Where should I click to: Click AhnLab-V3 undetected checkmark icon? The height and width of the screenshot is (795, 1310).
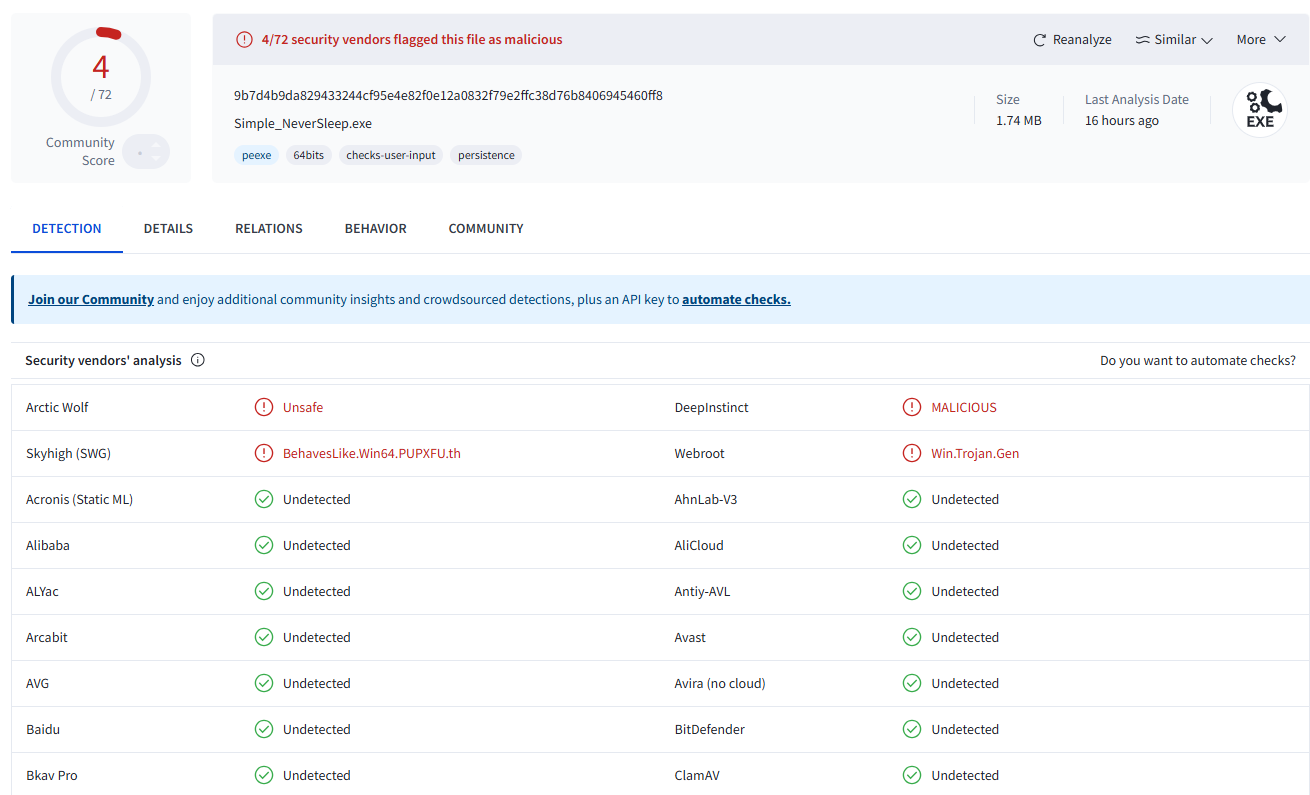click(x=912, y=499)
